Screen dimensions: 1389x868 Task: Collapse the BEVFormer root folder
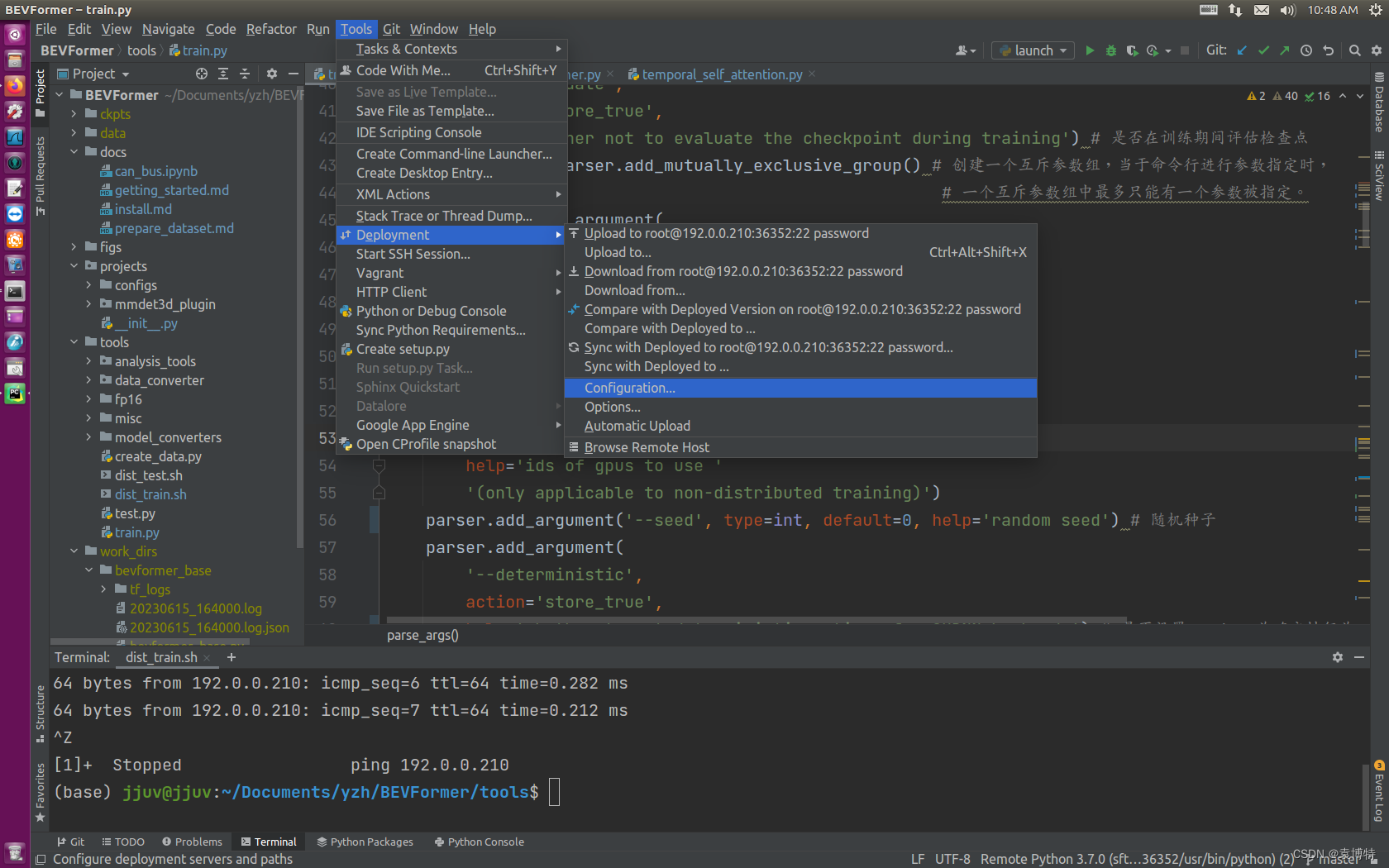point(60,95)
